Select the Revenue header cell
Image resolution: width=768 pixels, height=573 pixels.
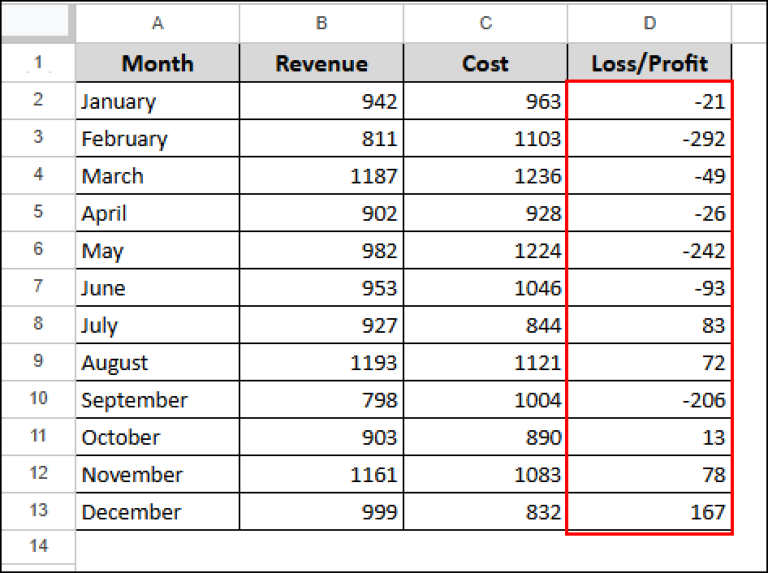[321, 64]
